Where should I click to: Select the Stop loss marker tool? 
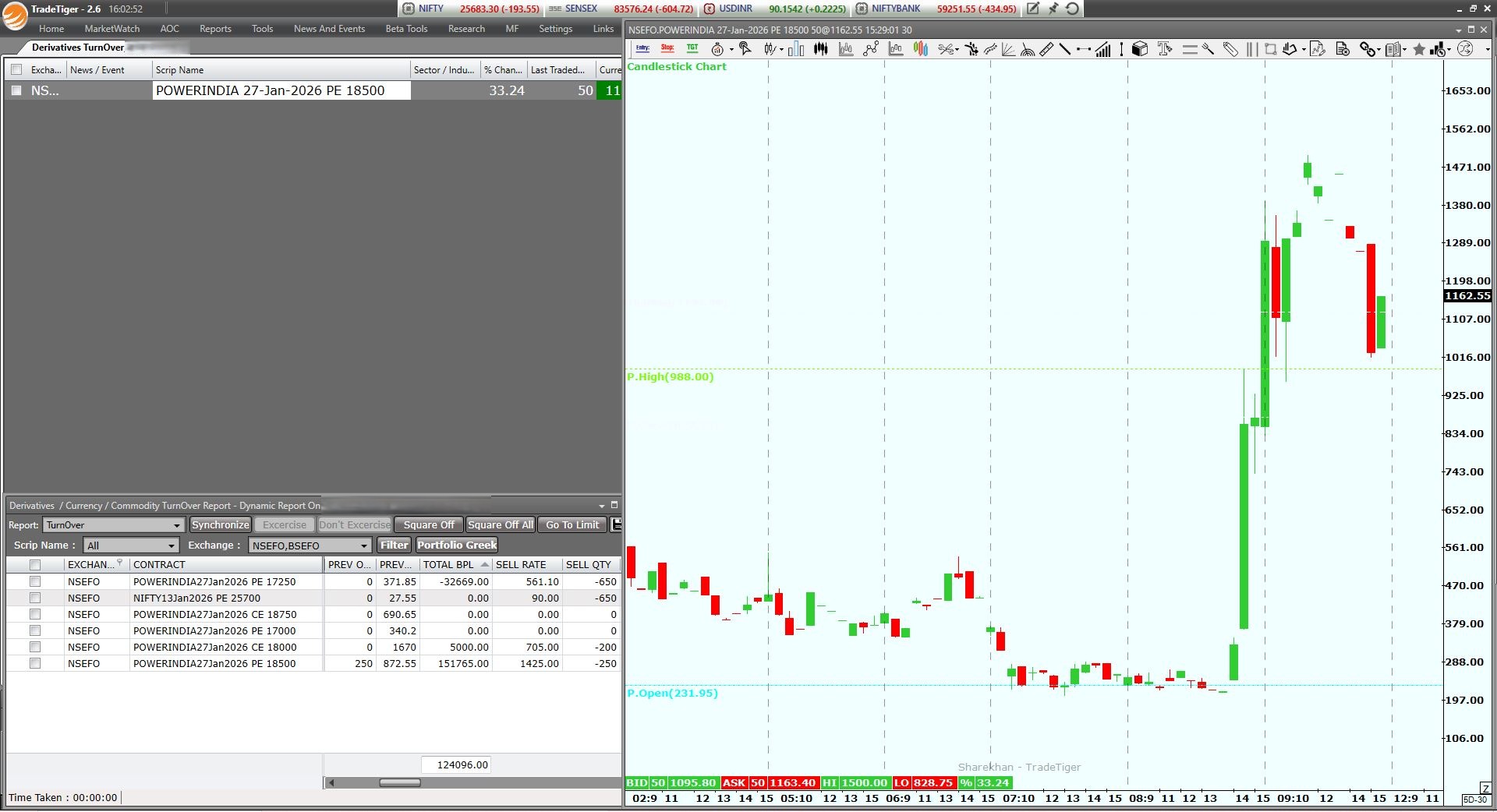point(667,48)
